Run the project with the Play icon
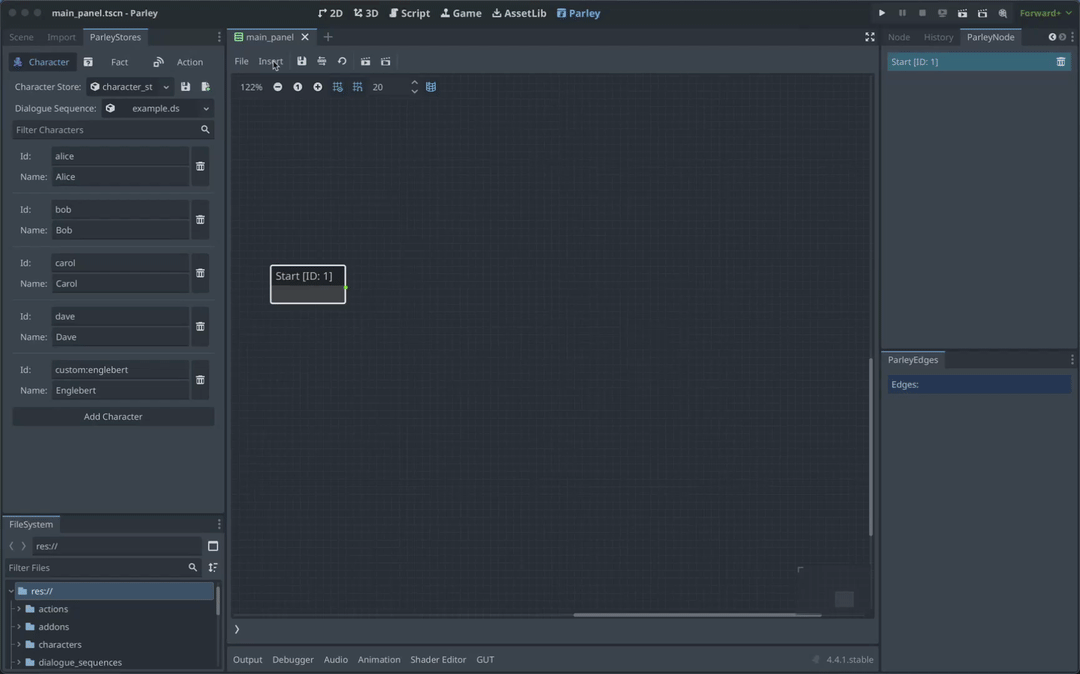The width and height of the screenshot is (1080, 674). pyautogui.click(x=881, y=13)
